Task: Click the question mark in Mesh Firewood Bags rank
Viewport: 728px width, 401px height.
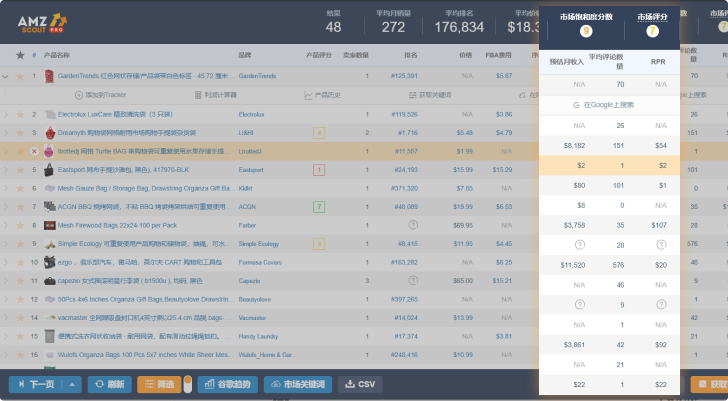Action: (x=413, y=225)
